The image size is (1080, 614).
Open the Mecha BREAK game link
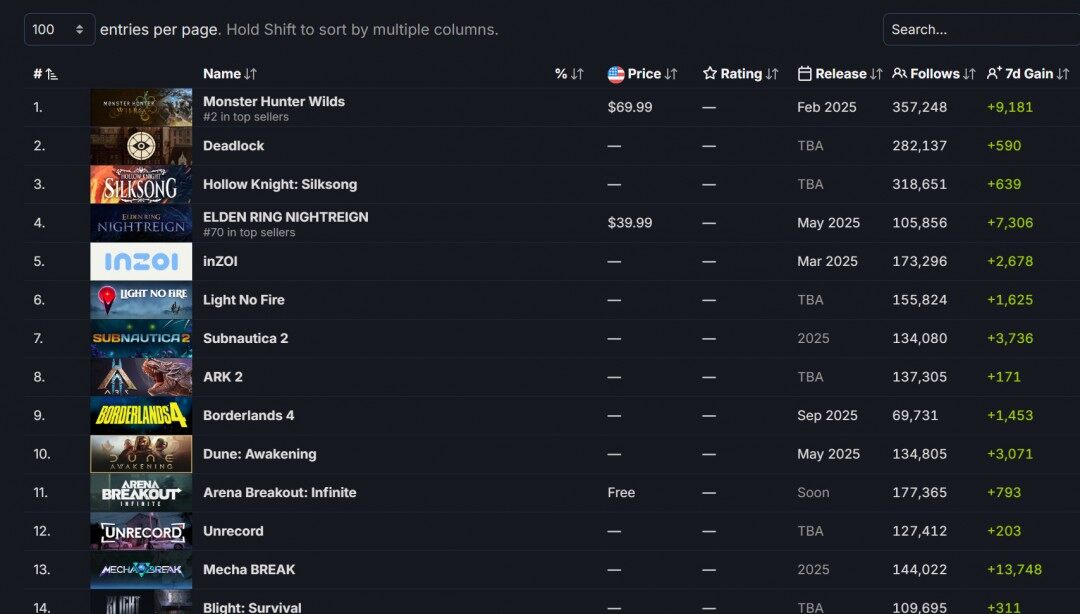pyautogui.click(x=249, y=570)
